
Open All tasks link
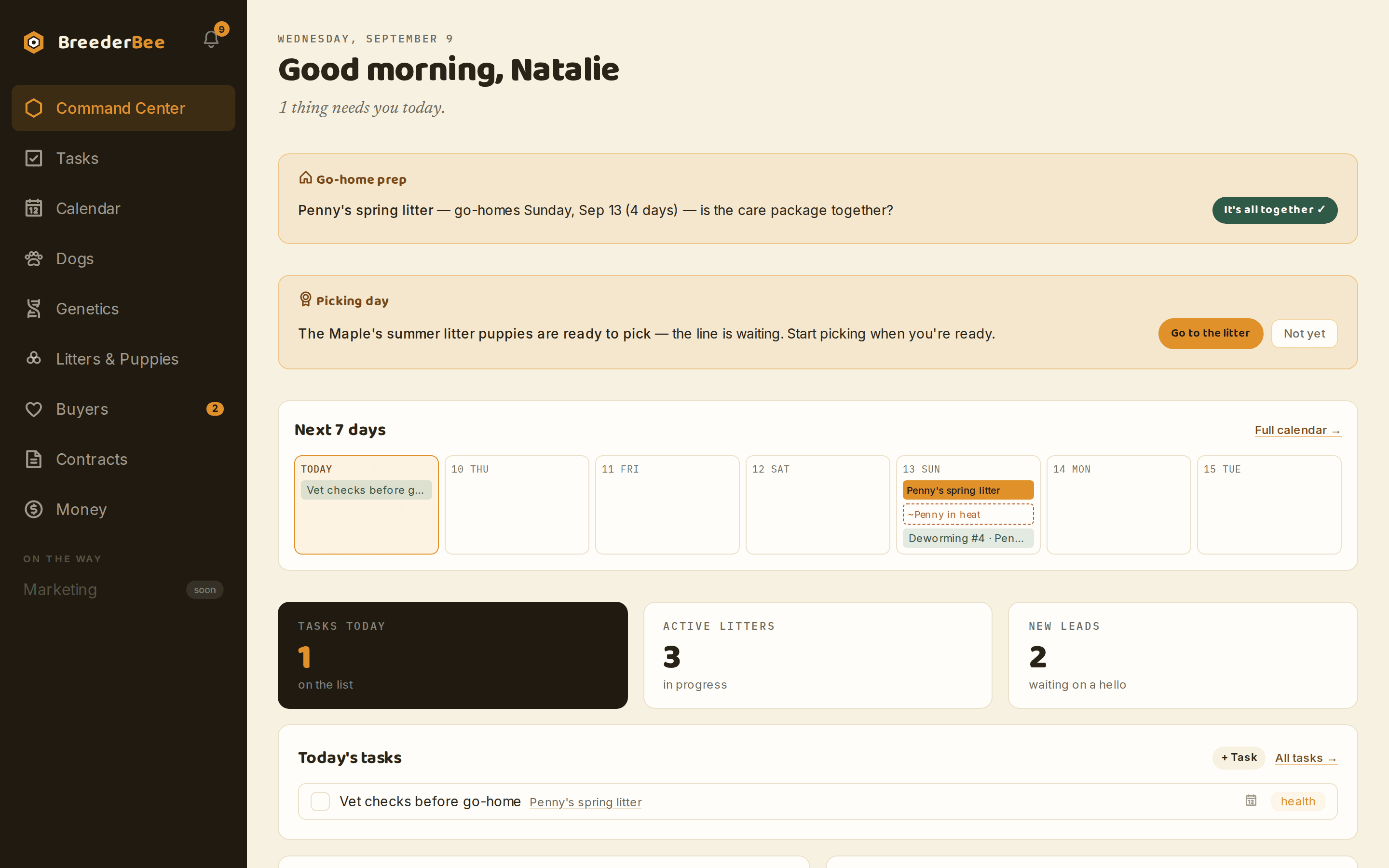tap(1306, 759)
